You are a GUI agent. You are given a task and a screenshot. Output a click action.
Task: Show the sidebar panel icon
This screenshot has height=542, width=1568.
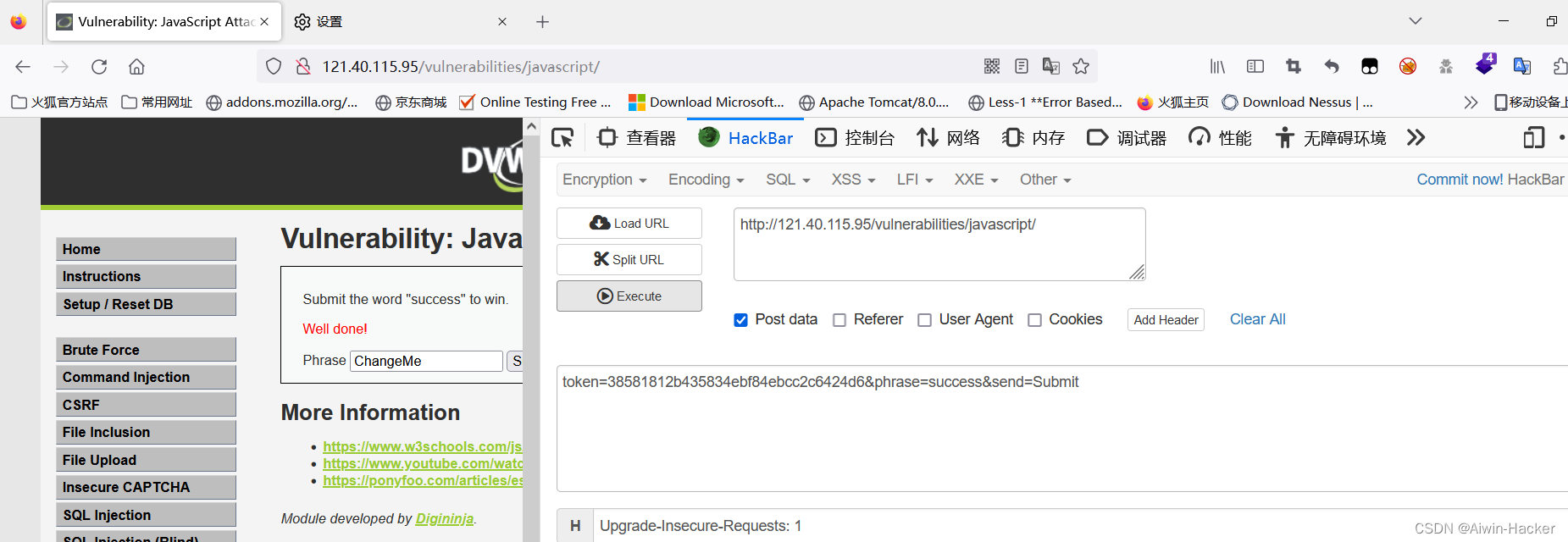coord(1255,66)
